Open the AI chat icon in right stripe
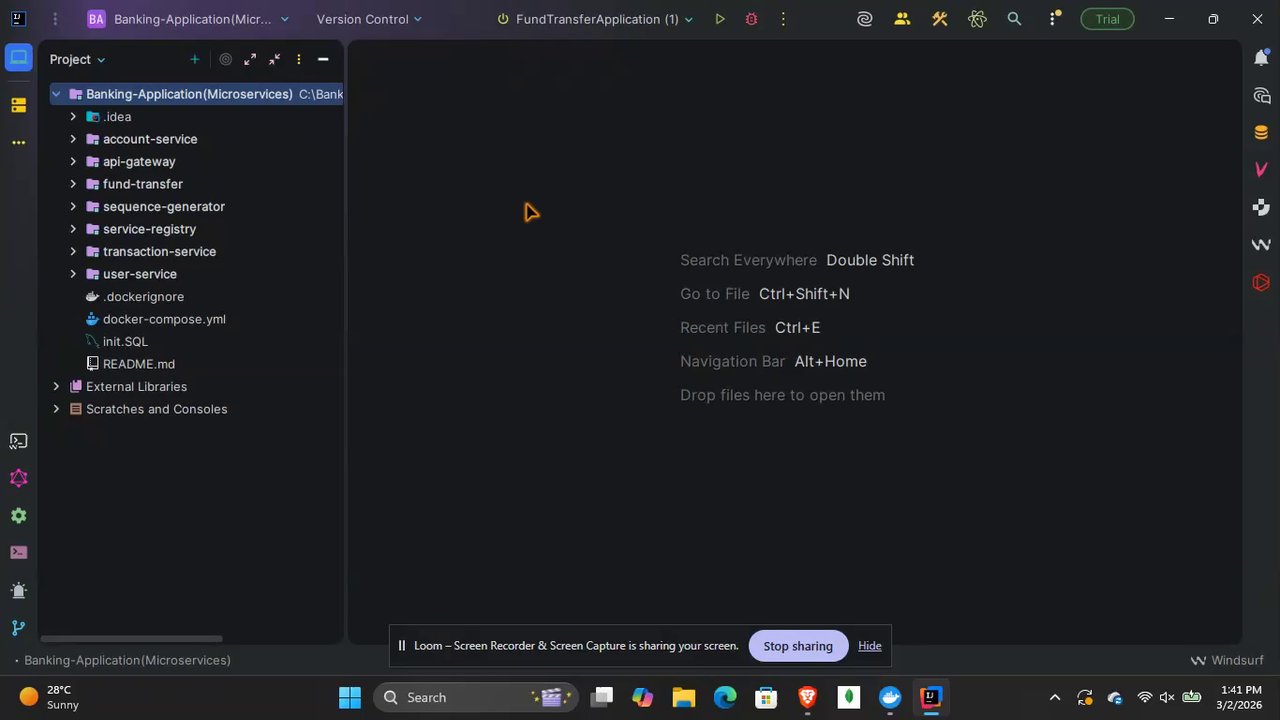Image resolution: width=1280 pixels, height=720 pixels. tap(1261, 96)
